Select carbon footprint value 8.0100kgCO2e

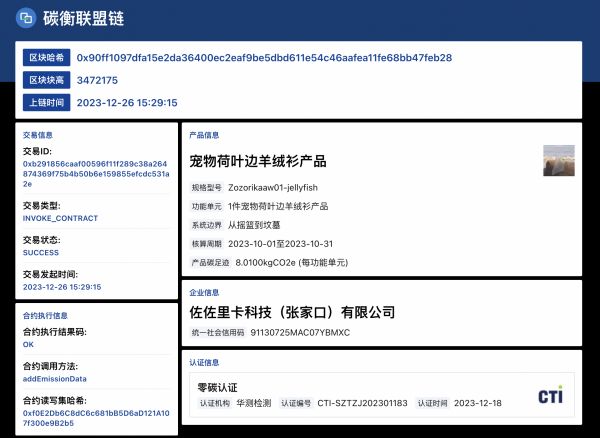click(266, 262)
